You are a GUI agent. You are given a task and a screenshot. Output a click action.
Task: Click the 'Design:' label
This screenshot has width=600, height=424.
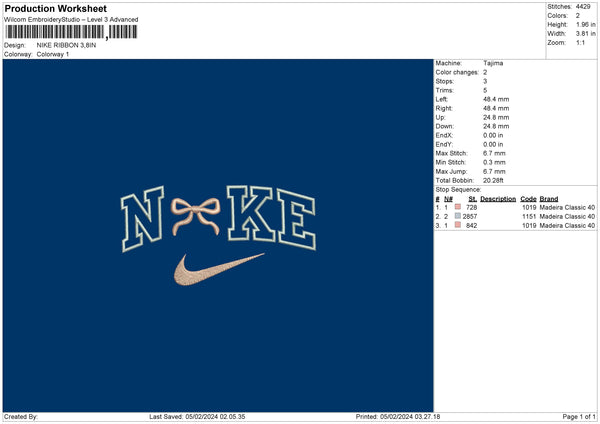15,45
